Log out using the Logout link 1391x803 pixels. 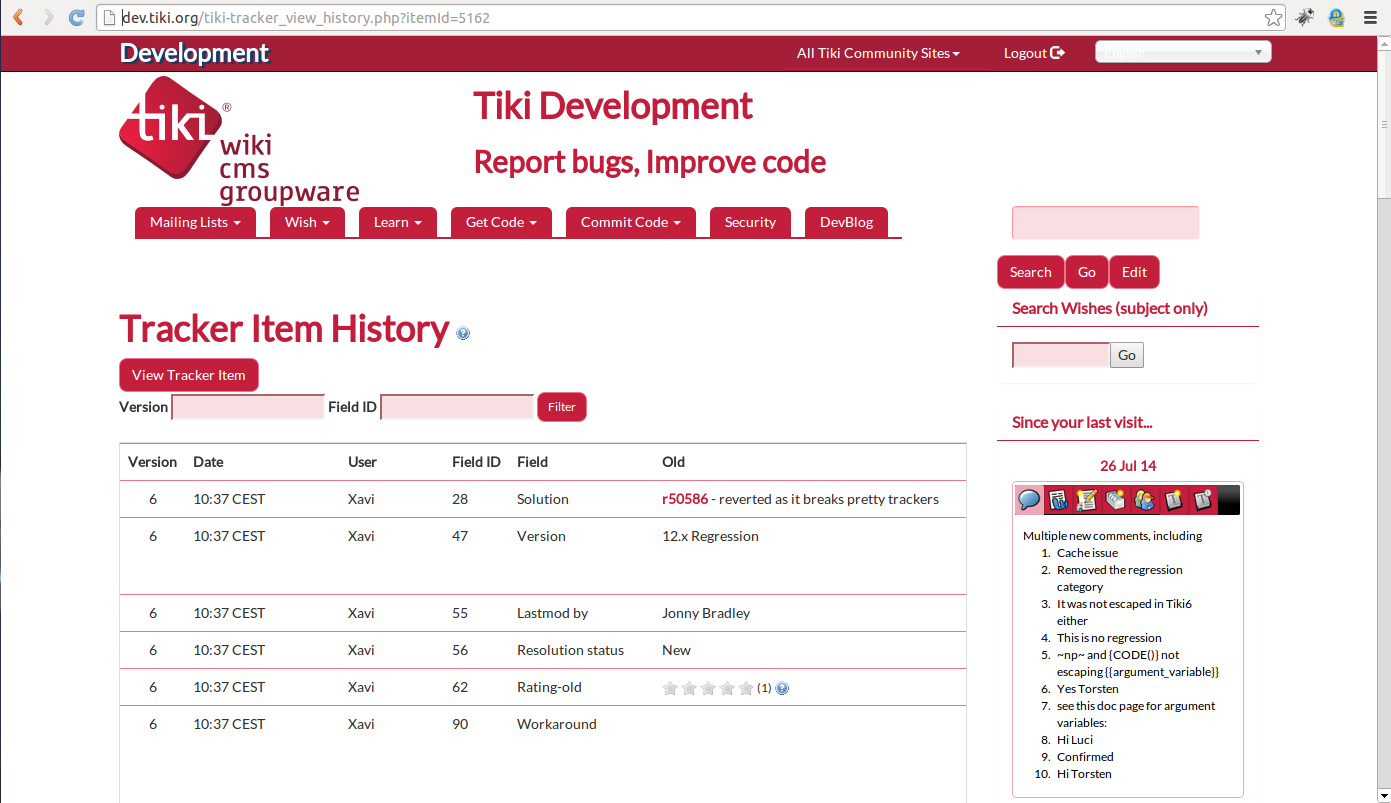tap(1034, 53)
